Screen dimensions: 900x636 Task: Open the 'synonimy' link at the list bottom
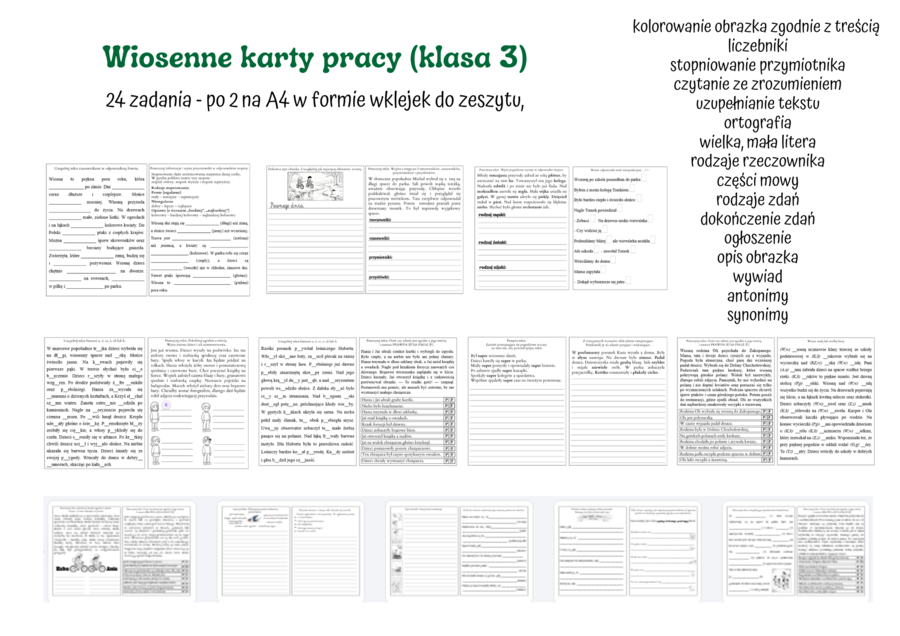757,314
